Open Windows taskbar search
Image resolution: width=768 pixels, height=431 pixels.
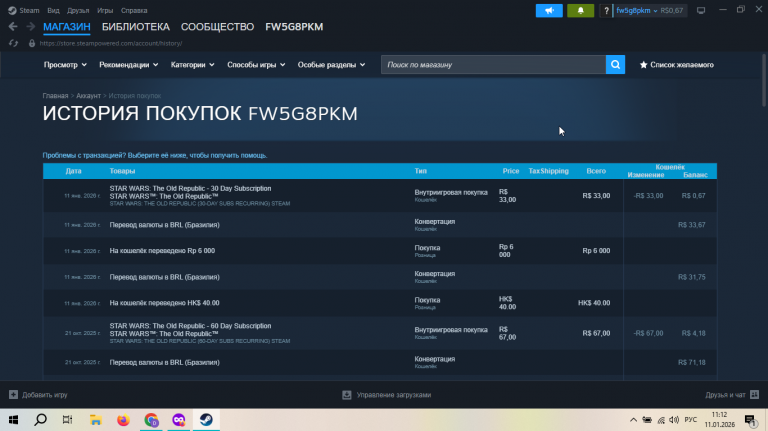coord(41,420)
